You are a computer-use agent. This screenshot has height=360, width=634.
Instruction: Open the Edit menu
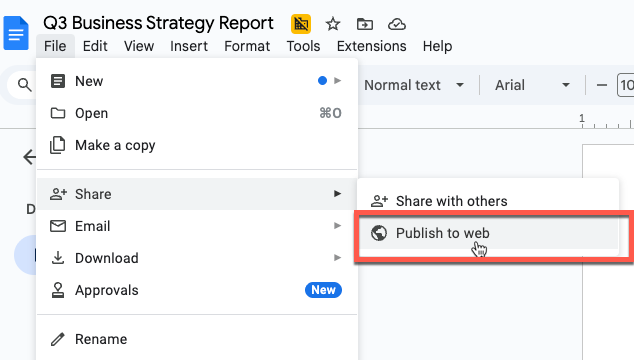coord(95,46)
